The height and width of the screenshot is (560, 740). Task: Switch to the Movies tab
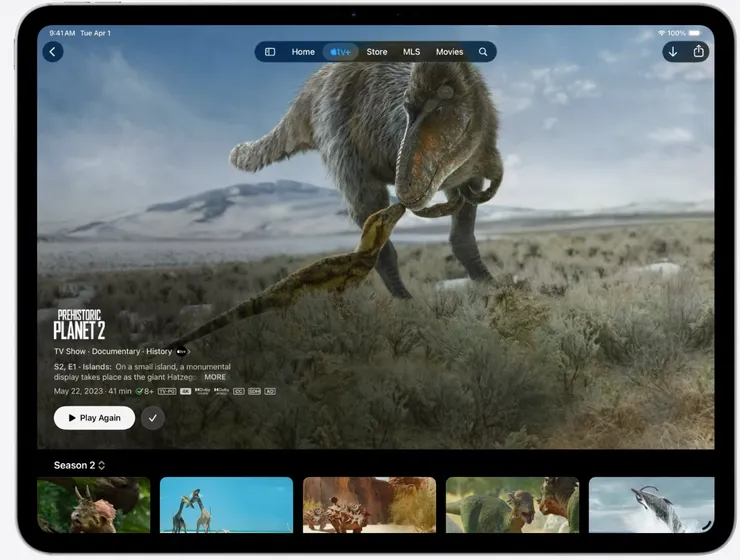tap(449, 52)
